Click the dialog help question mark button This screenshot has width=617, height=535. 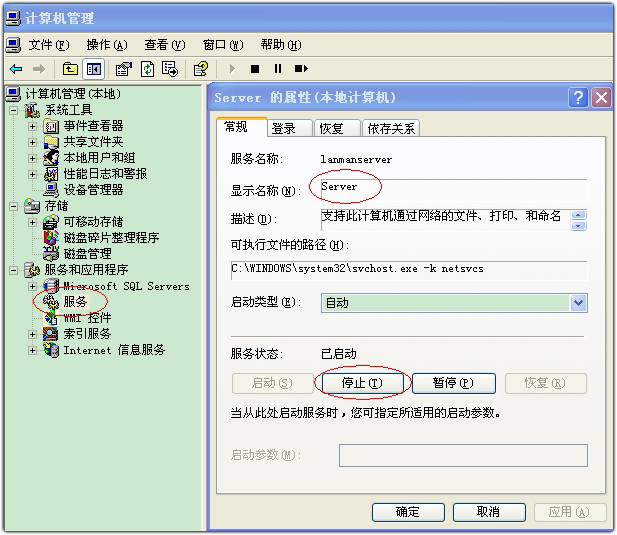tap(578, 97)
